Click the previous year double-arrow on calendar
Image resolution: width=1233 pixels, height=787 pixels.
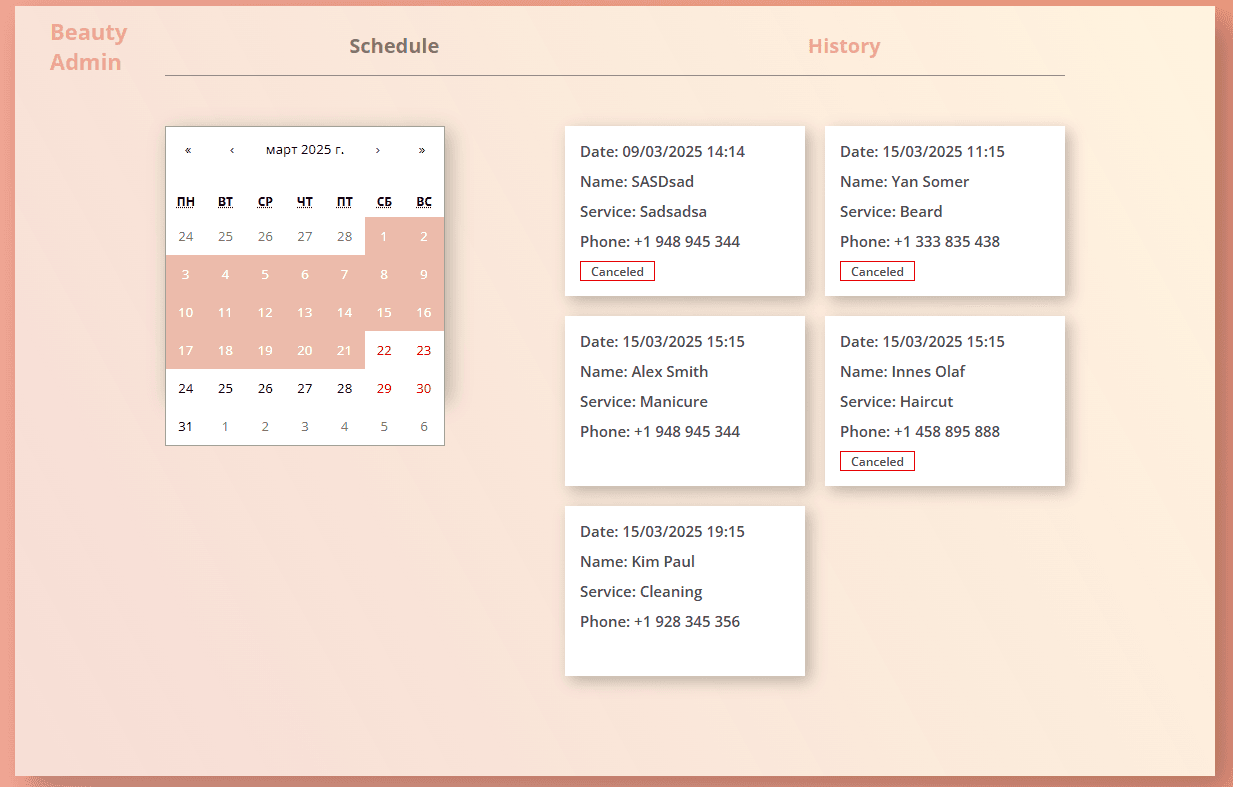coord(188,149)
